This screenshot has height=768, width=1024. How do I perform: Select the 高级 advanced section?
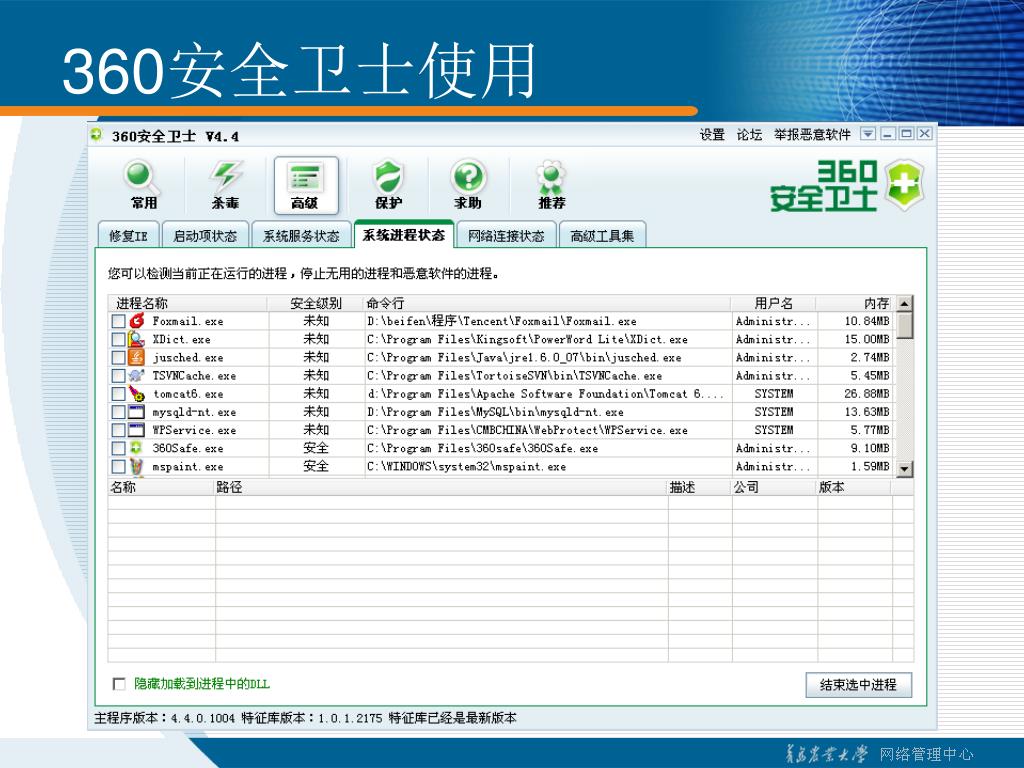(306, 185)
